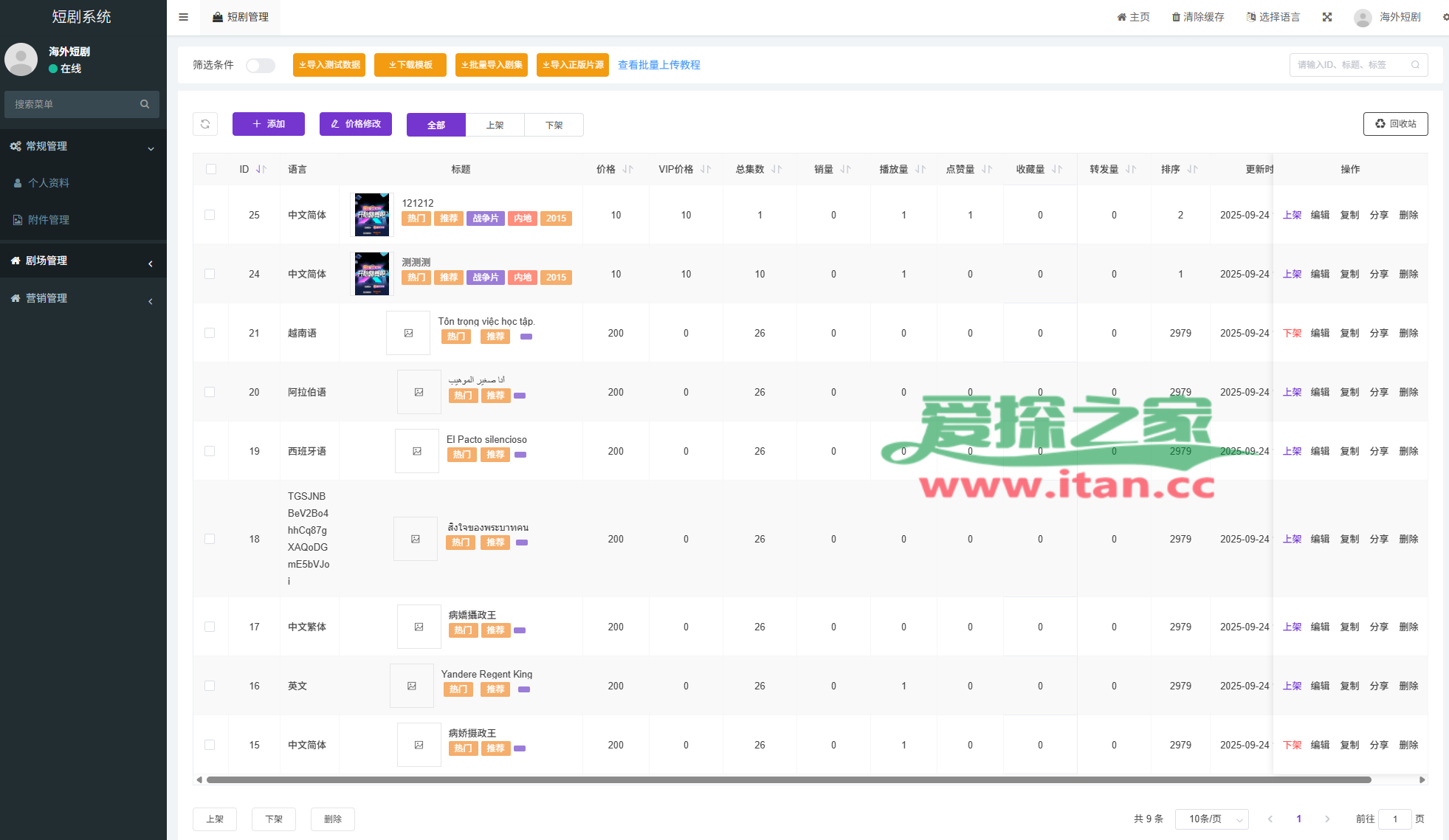Switch to the 下架 filter tab
This screenshot has width=1449, height=840.
coord(554,125)
